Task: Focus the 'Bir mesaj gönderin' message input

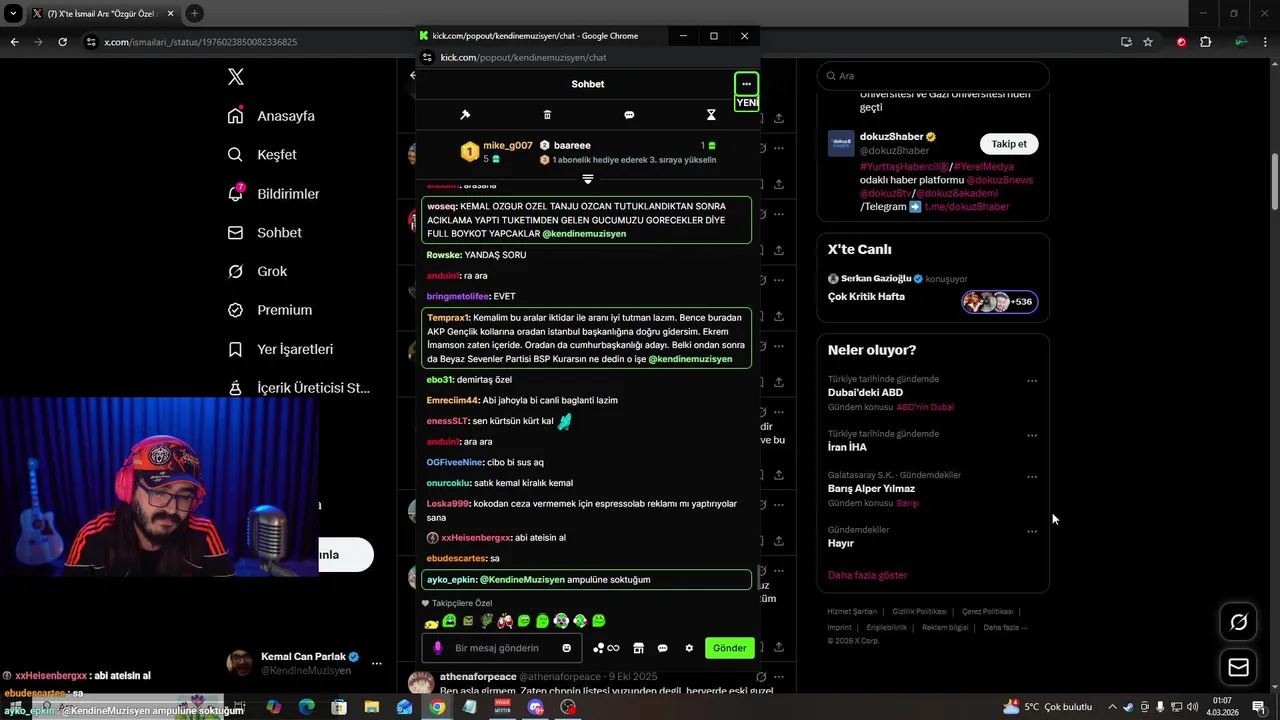Action: pyautogui.click(x=502, y=648)
